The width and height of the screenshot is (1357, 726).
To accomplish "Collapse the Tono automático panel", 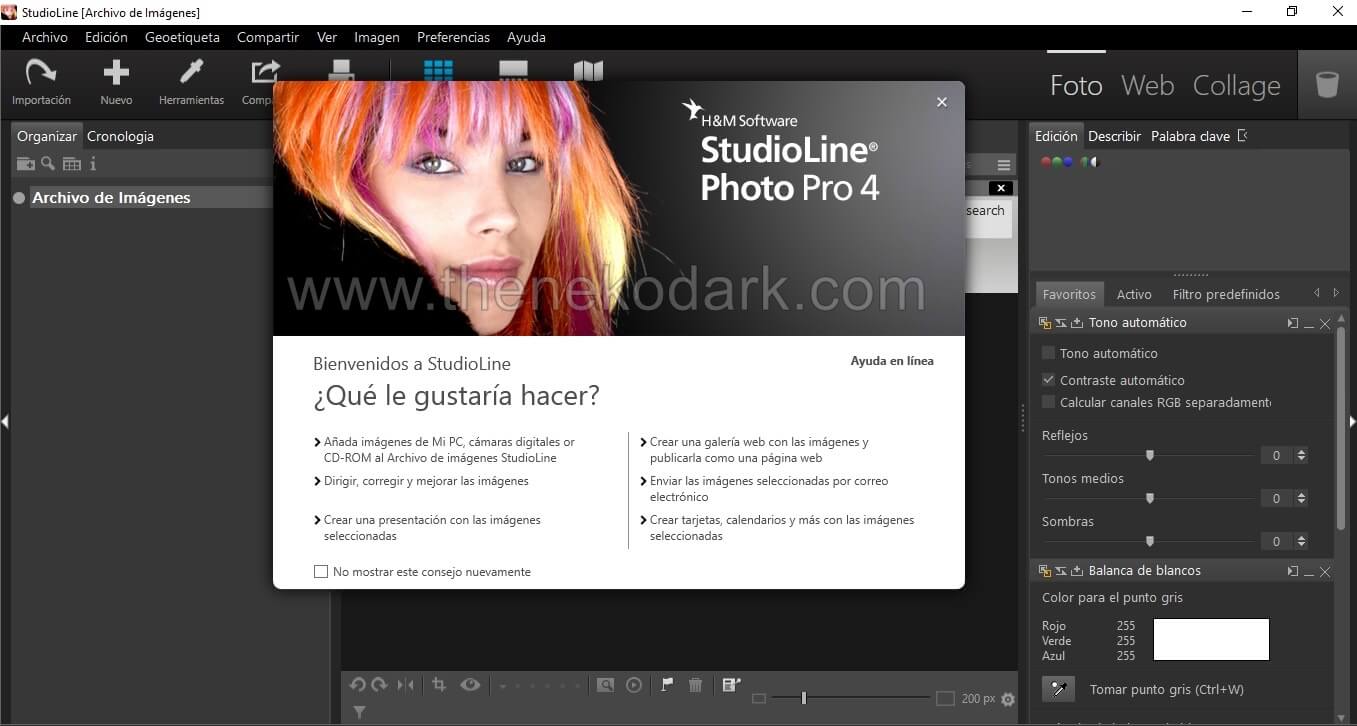I will click(1309, 324).
